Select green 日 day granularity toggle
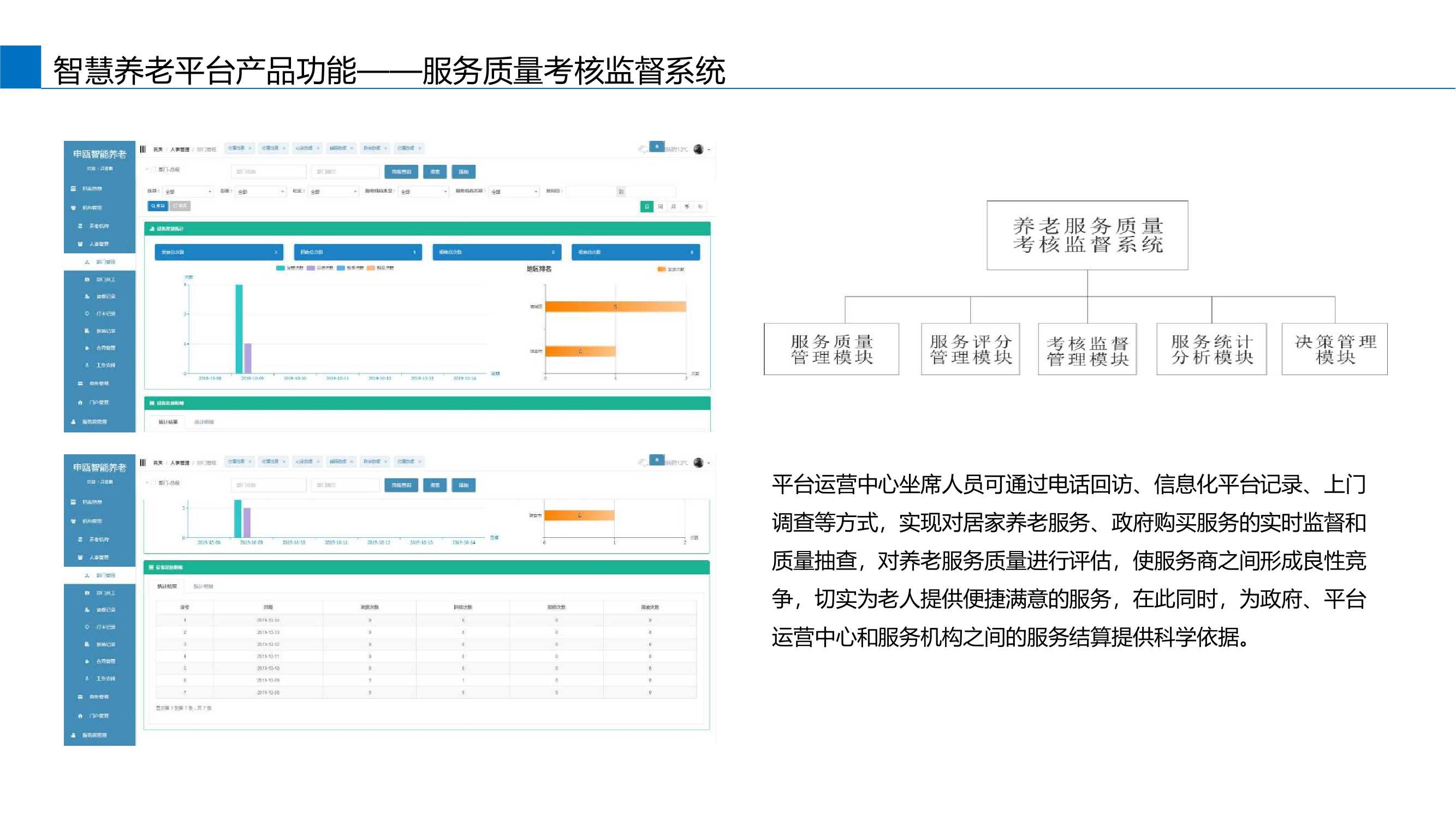The width and height of the screenshot is (1456, 819). pyautogui.click(x=646, y=207)
